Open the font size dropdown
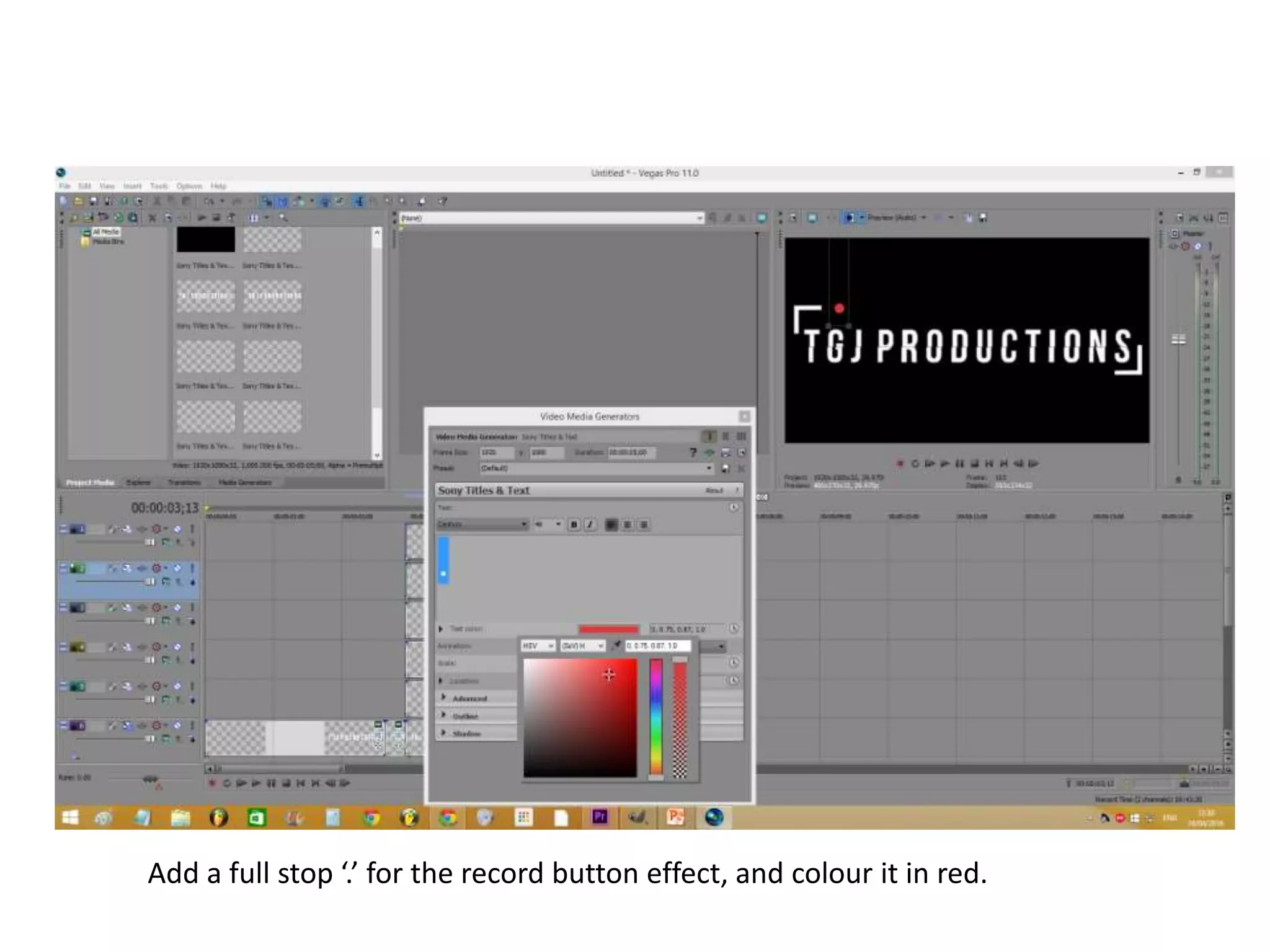 coord(548,525)
